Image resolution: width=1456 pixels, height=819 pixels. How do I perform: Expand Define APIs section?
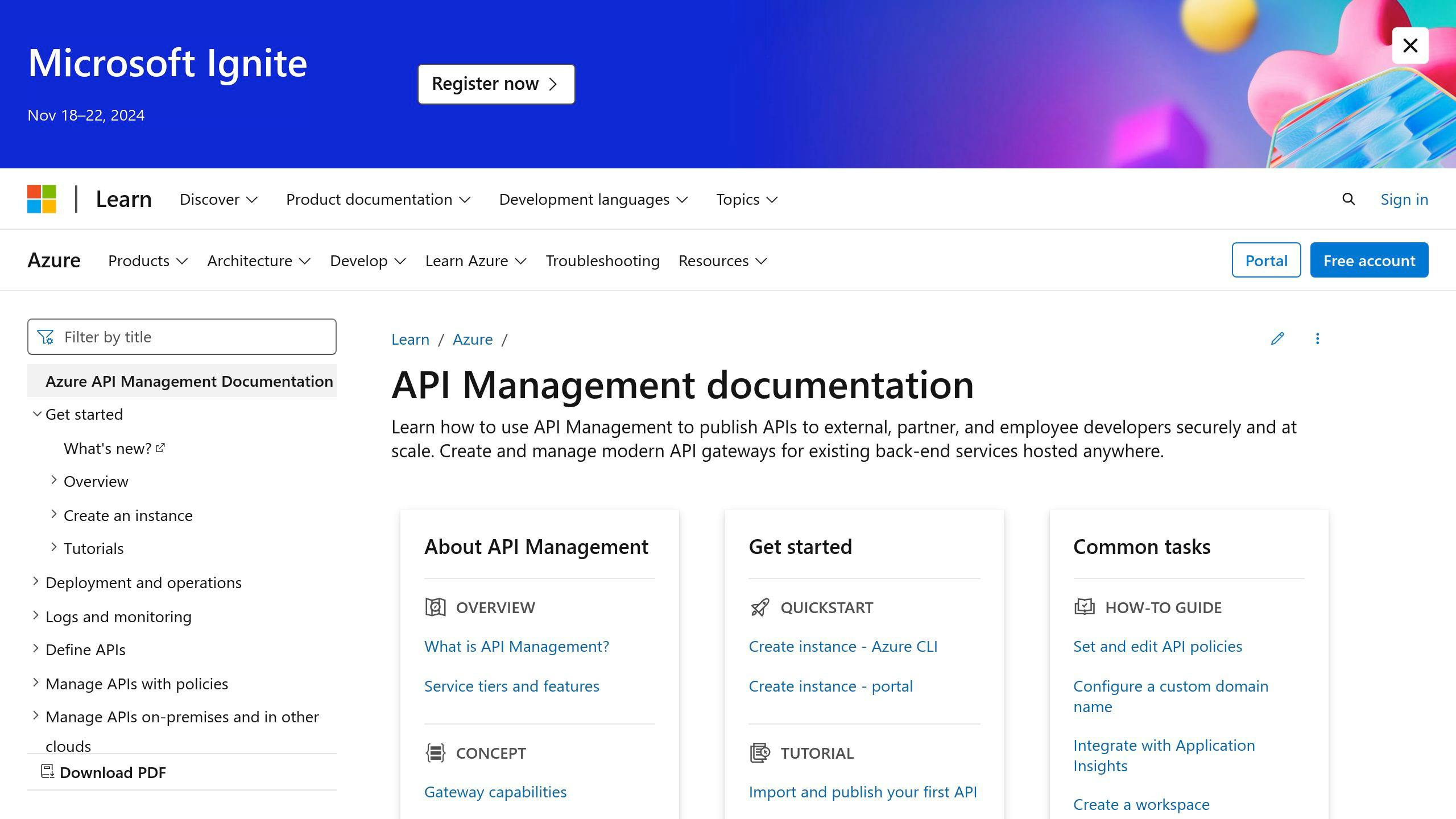pyautogui.click(x=36, y=648)
